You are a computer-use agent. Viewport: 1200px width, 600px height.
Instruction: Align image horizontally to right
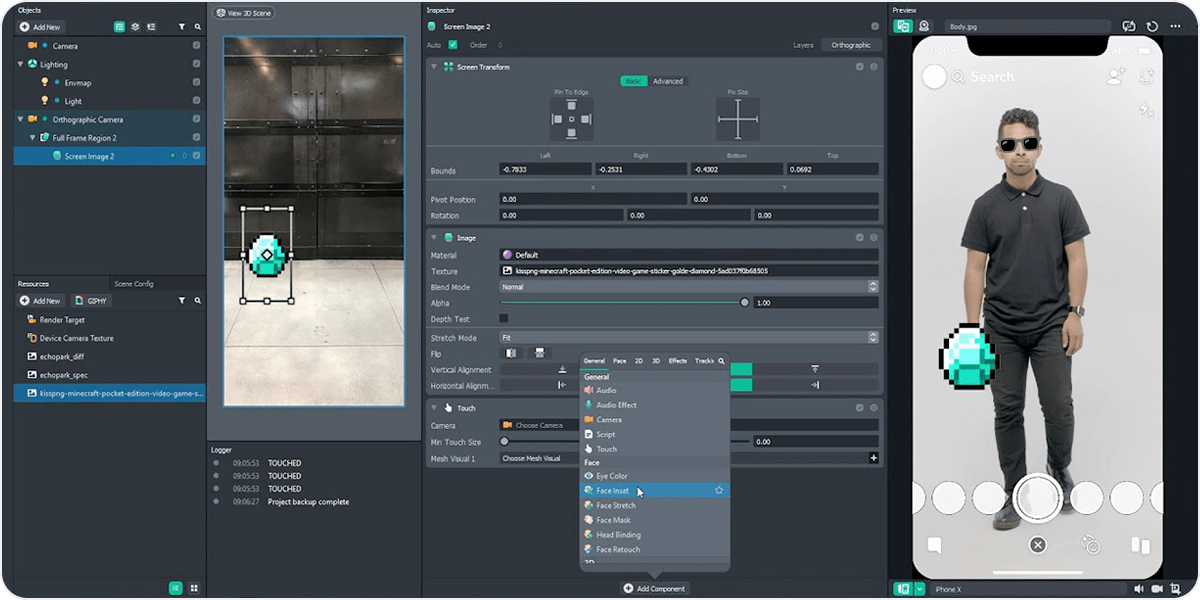coord(815,385)
